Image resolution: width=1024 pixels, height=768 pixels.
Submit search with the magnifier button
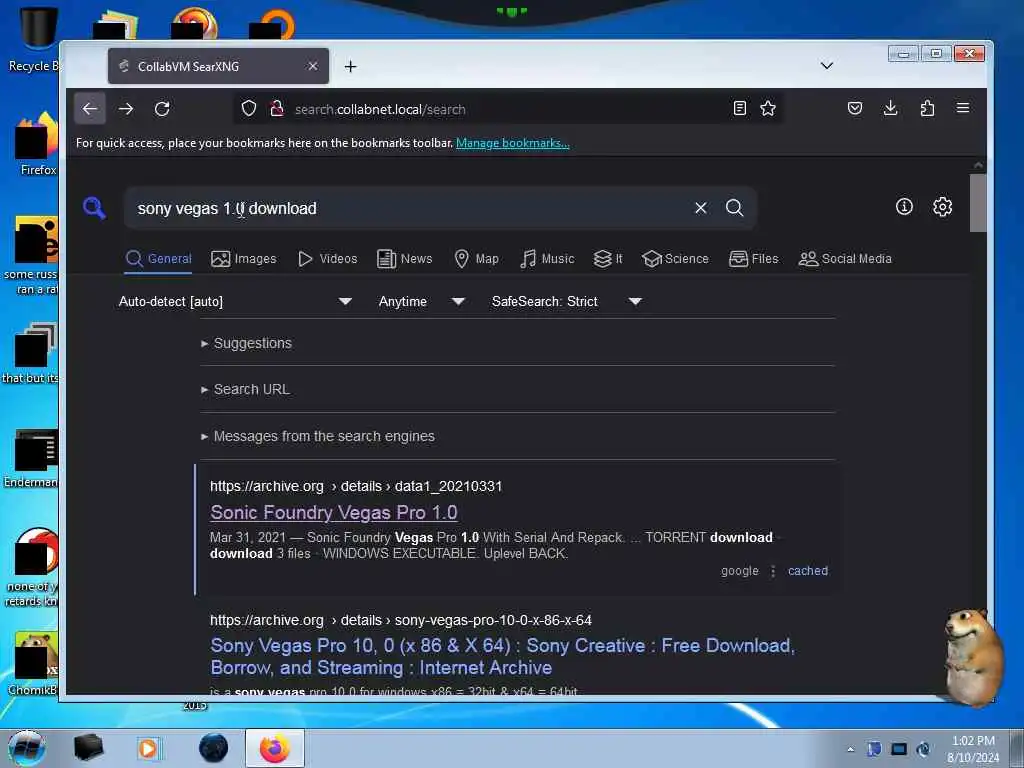(x=735, y=208)
